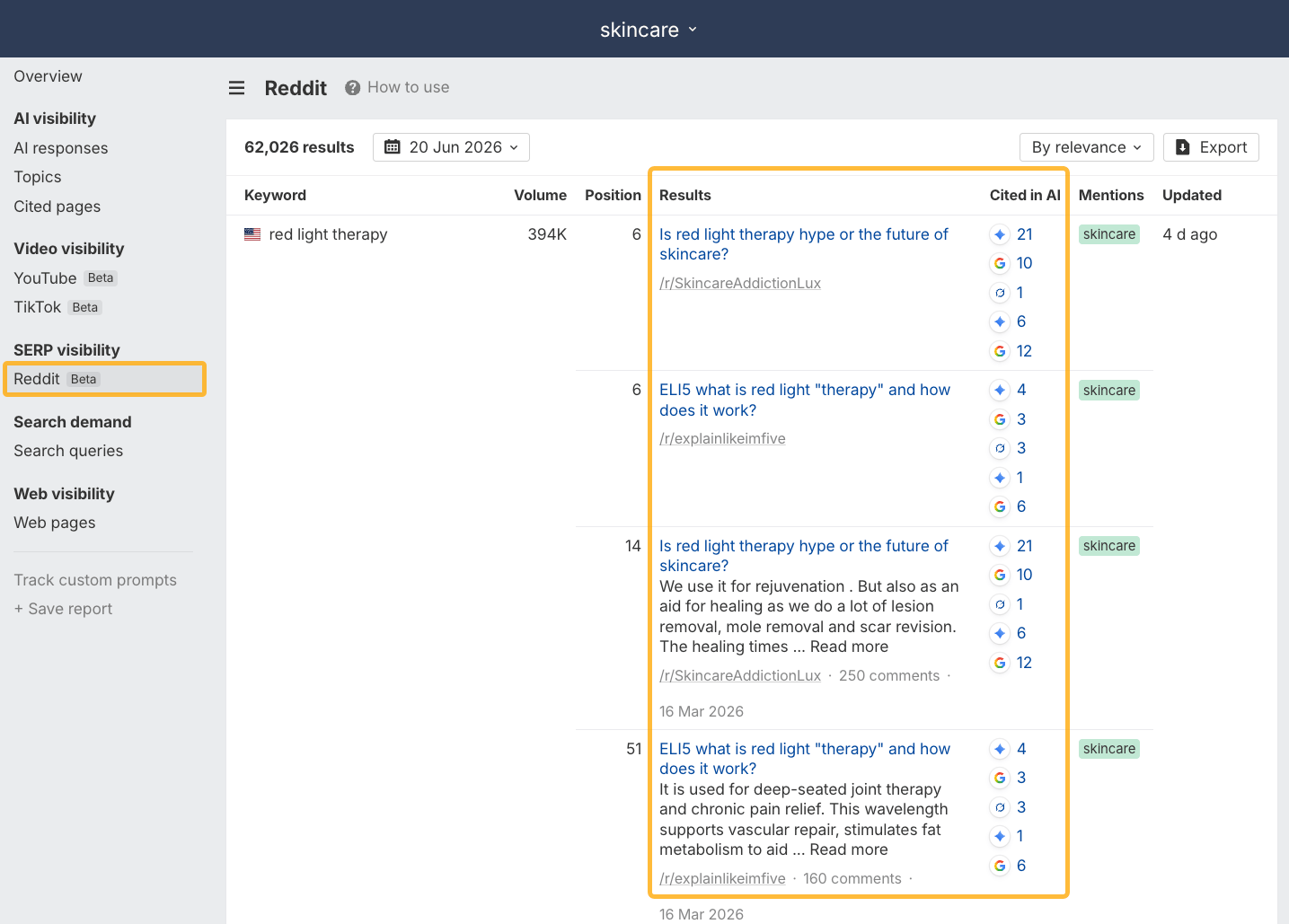Click Google icon beside 12 in position 14 result
1289x924 pixels.
point(1000,663)
